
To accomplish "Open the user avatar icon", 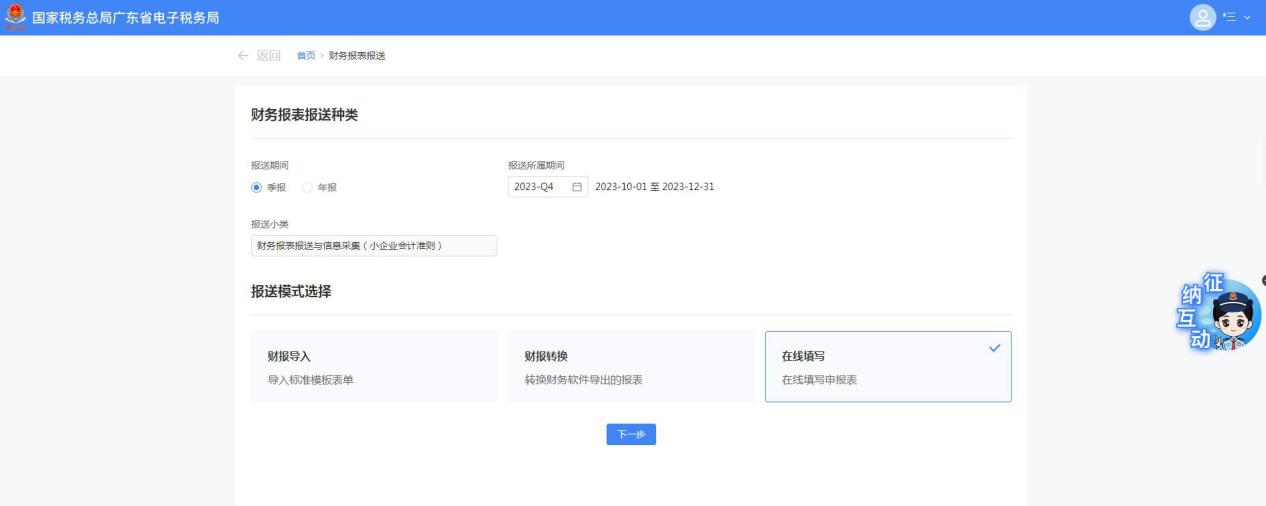I will (1202, 17).
